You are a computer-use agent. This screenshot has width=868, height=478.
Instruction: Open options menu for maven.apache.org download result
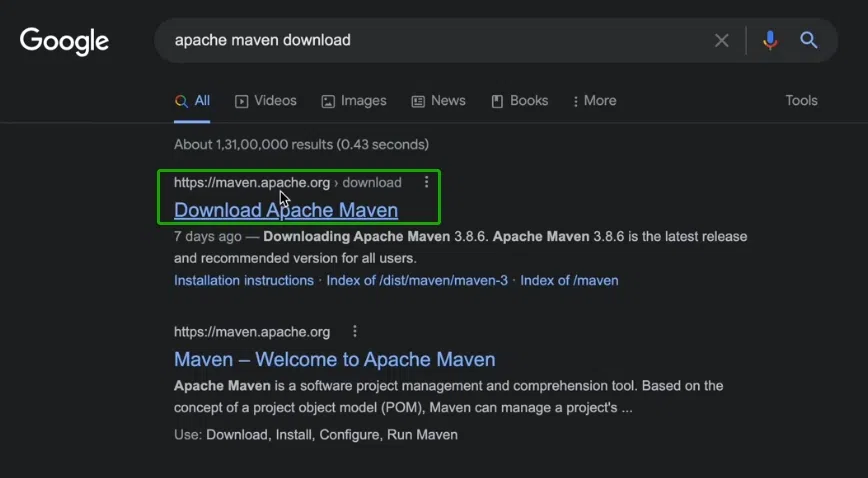coord(426,182)
